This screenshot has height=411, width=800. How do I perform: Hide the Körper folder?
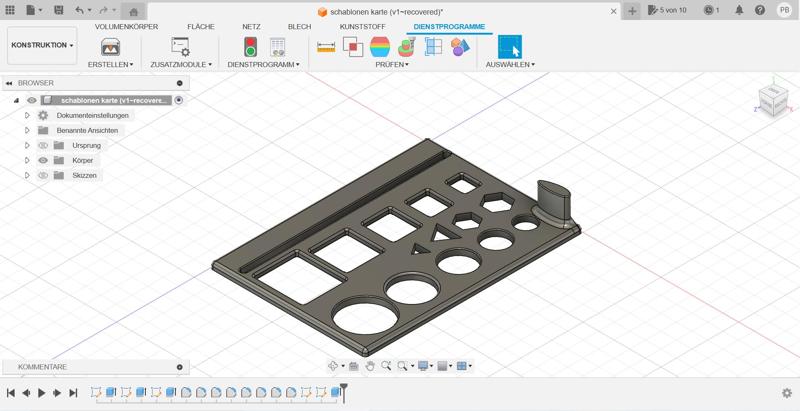click(x=43, y=160)
